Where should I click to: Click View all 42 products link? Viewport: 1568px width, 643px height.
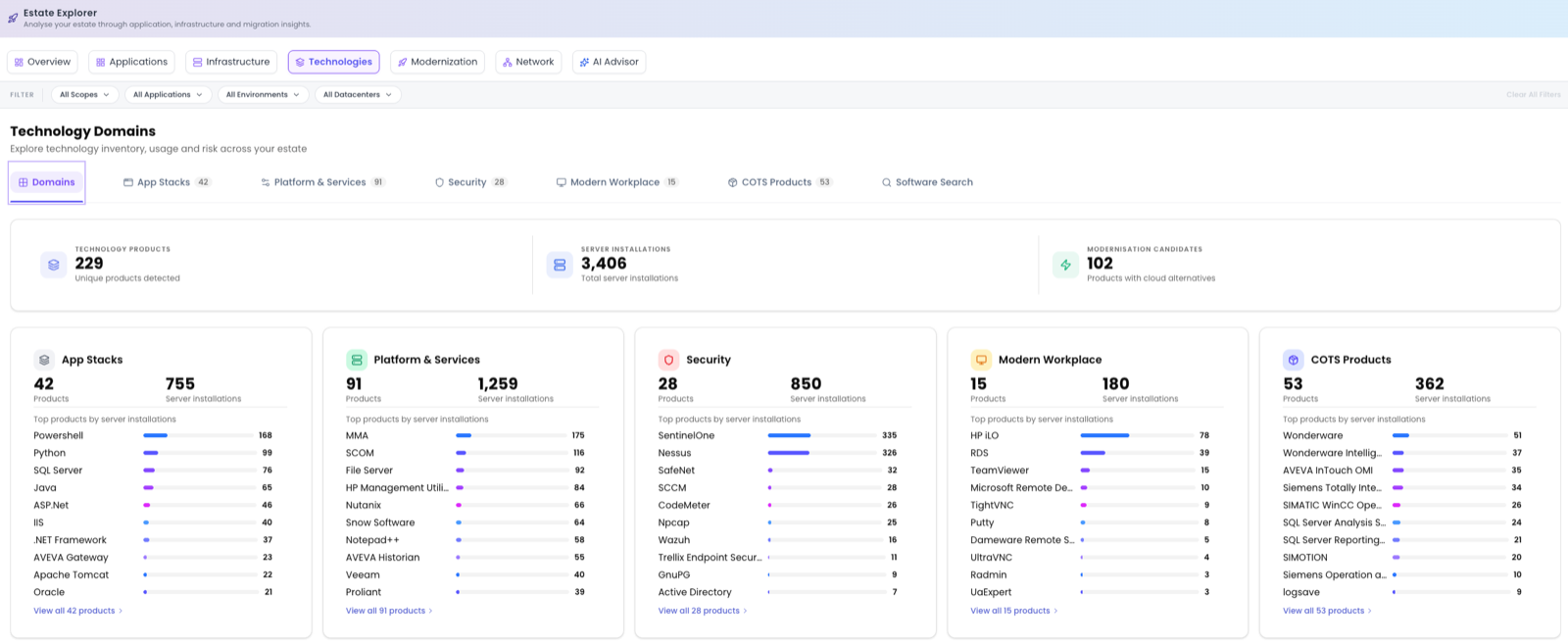78,611
